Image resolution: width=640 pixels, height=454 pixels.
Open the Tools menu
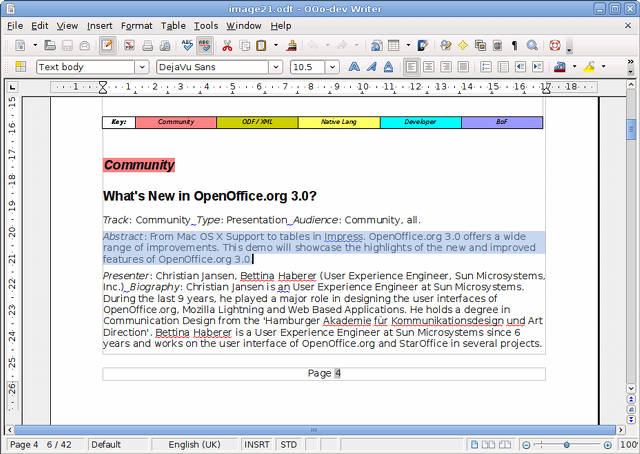point(206,25)
